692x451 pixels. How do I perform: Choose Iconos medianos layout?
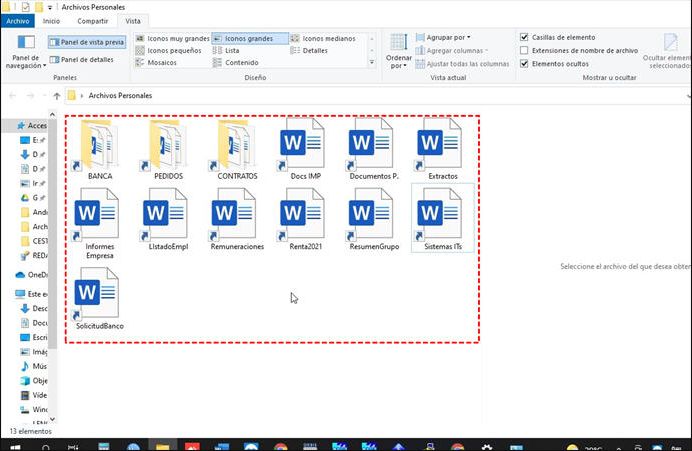pos(323,38)
